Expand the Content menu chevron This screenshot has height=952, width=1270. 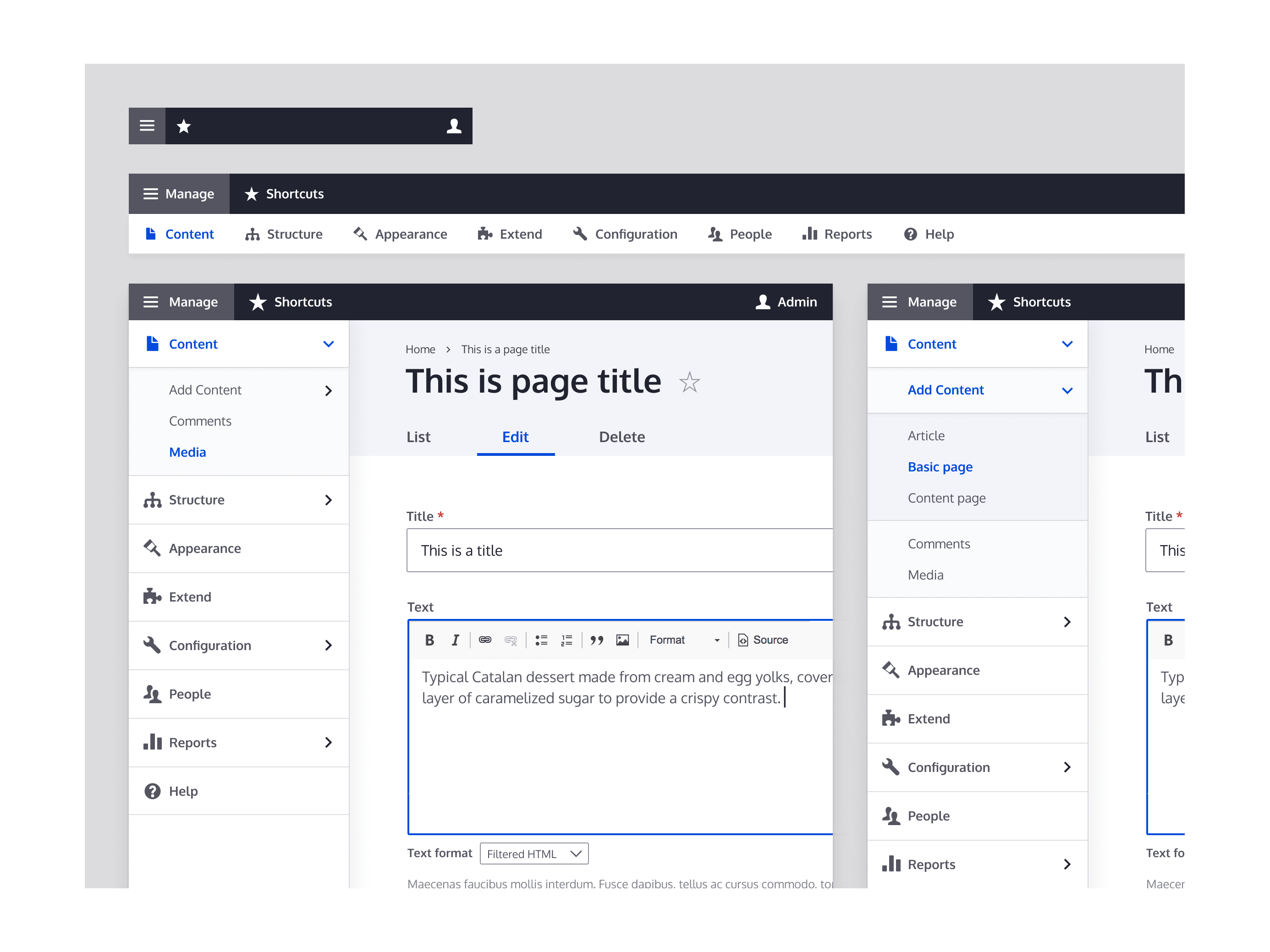pos(328,344)
